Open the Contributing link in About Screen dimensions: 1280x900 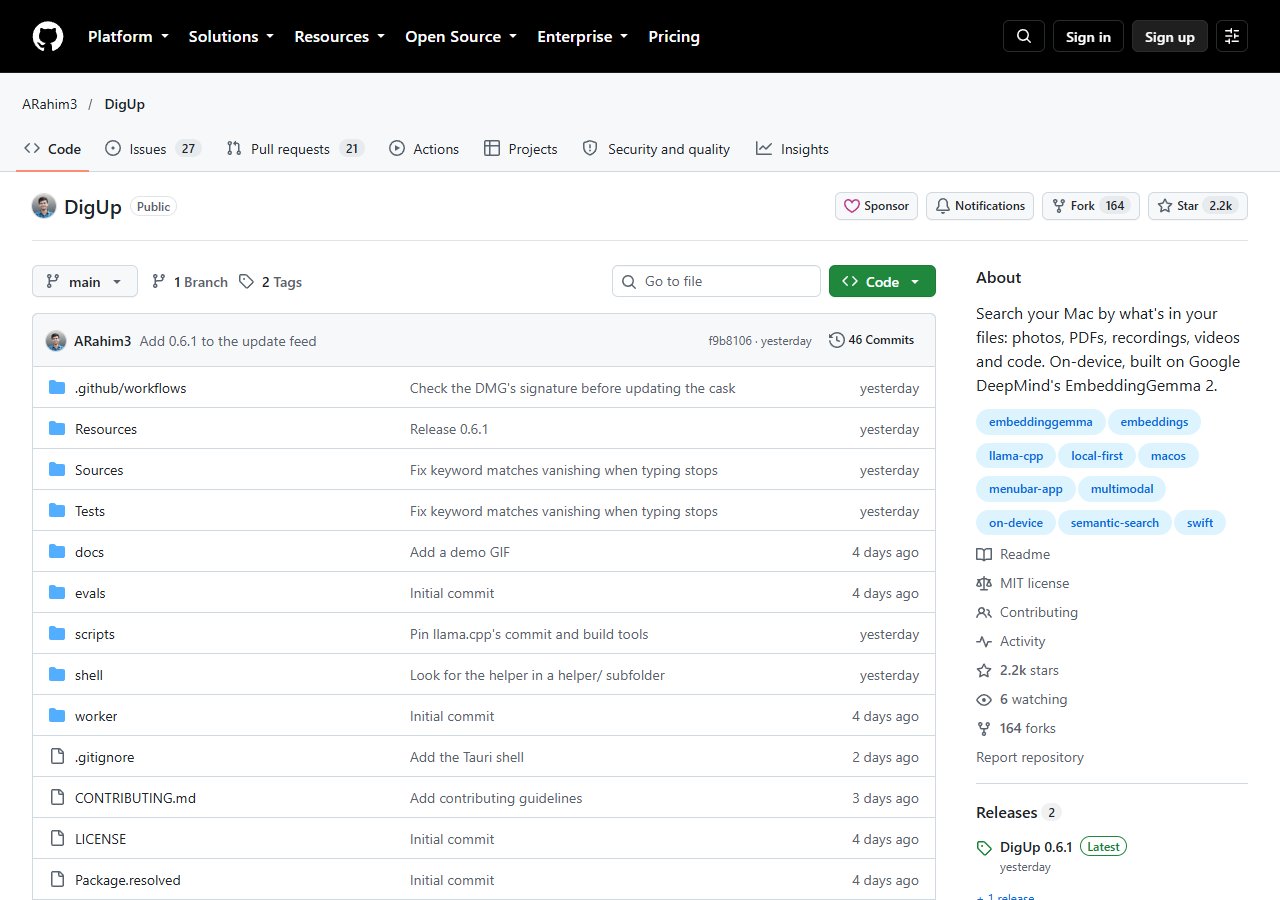pyautogui.click(x=1027, y=612)
